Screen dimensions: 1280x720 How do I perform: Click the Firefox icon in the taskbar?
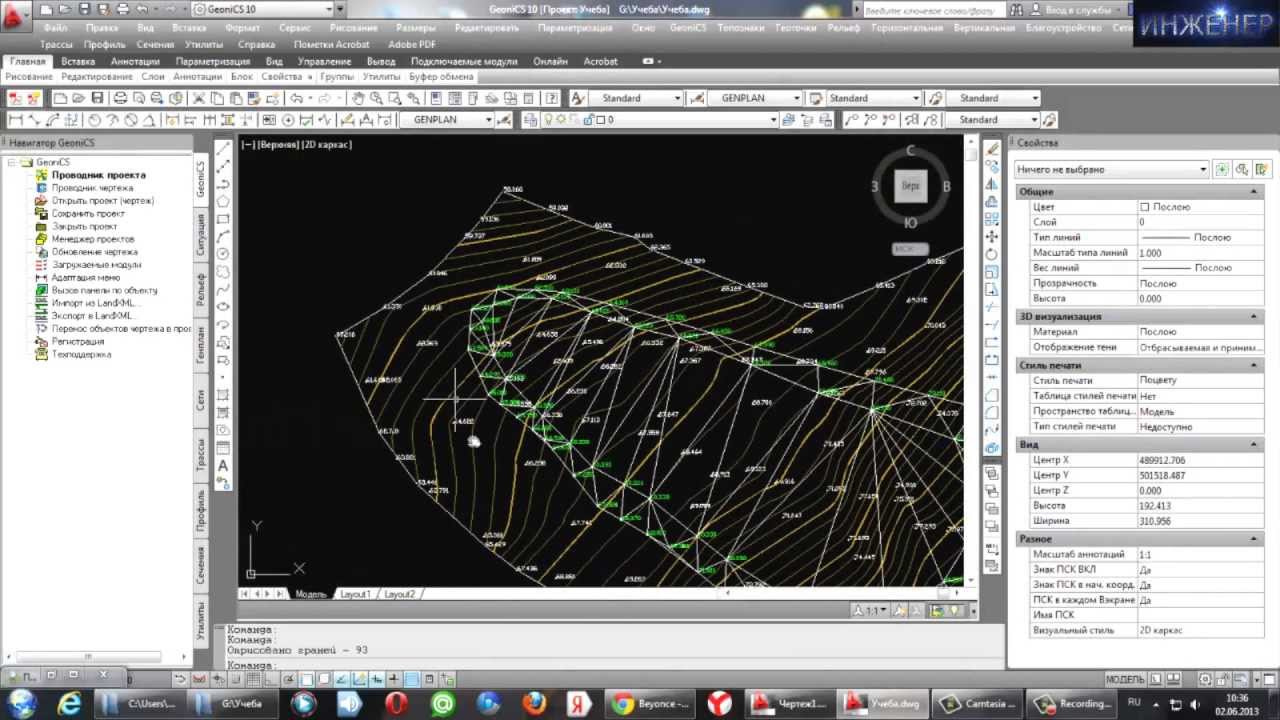[x=534, y=703]
